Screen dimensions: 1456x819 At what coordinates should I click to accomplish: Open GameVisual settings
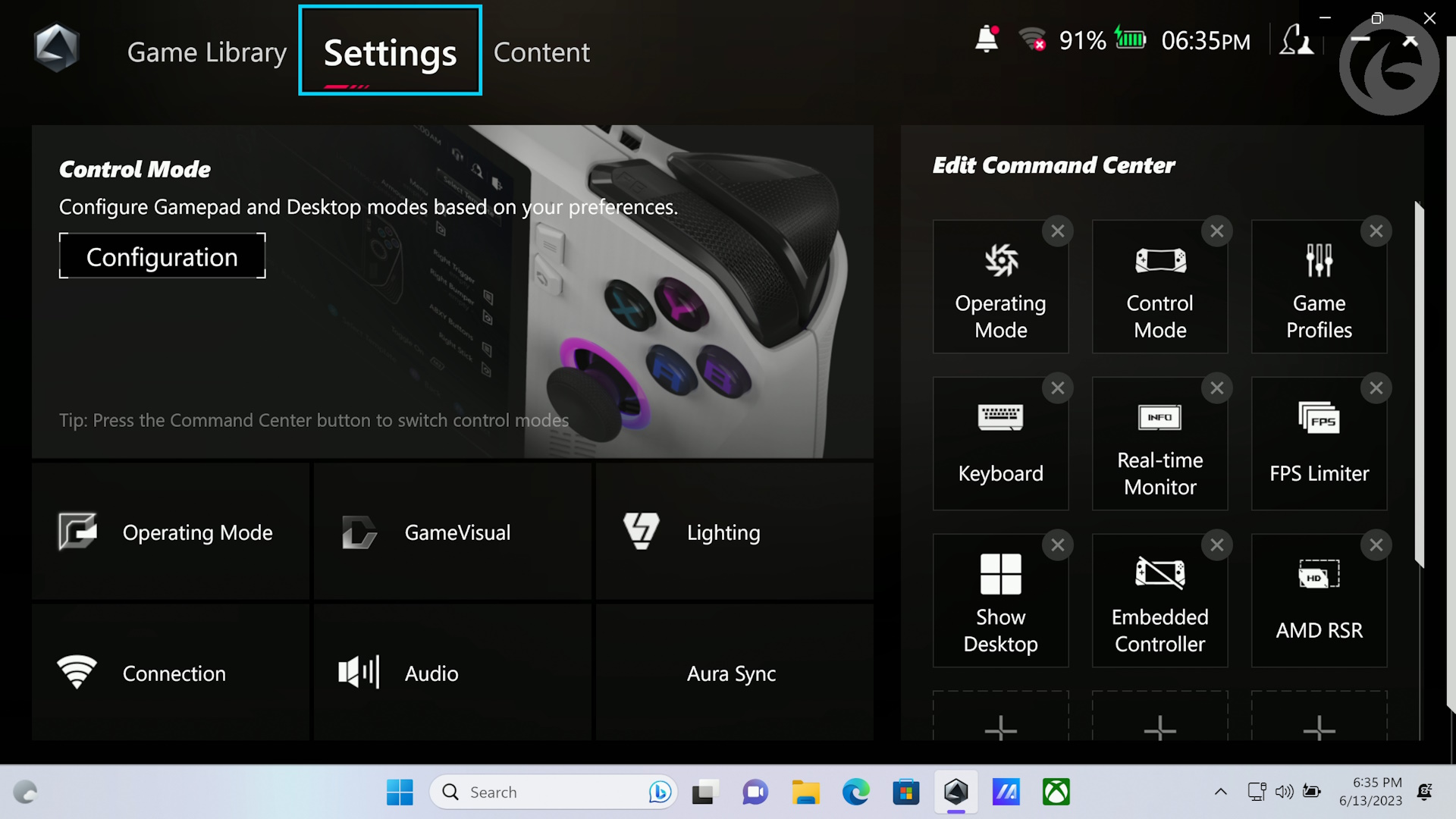point(452,532)
